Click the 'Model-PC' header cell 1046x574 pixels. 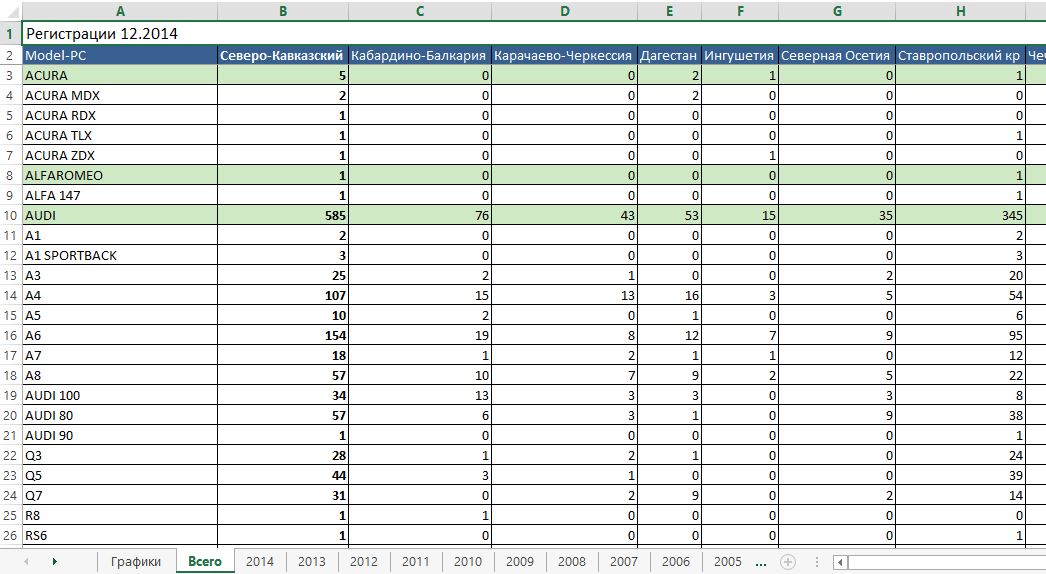(120, 55)
